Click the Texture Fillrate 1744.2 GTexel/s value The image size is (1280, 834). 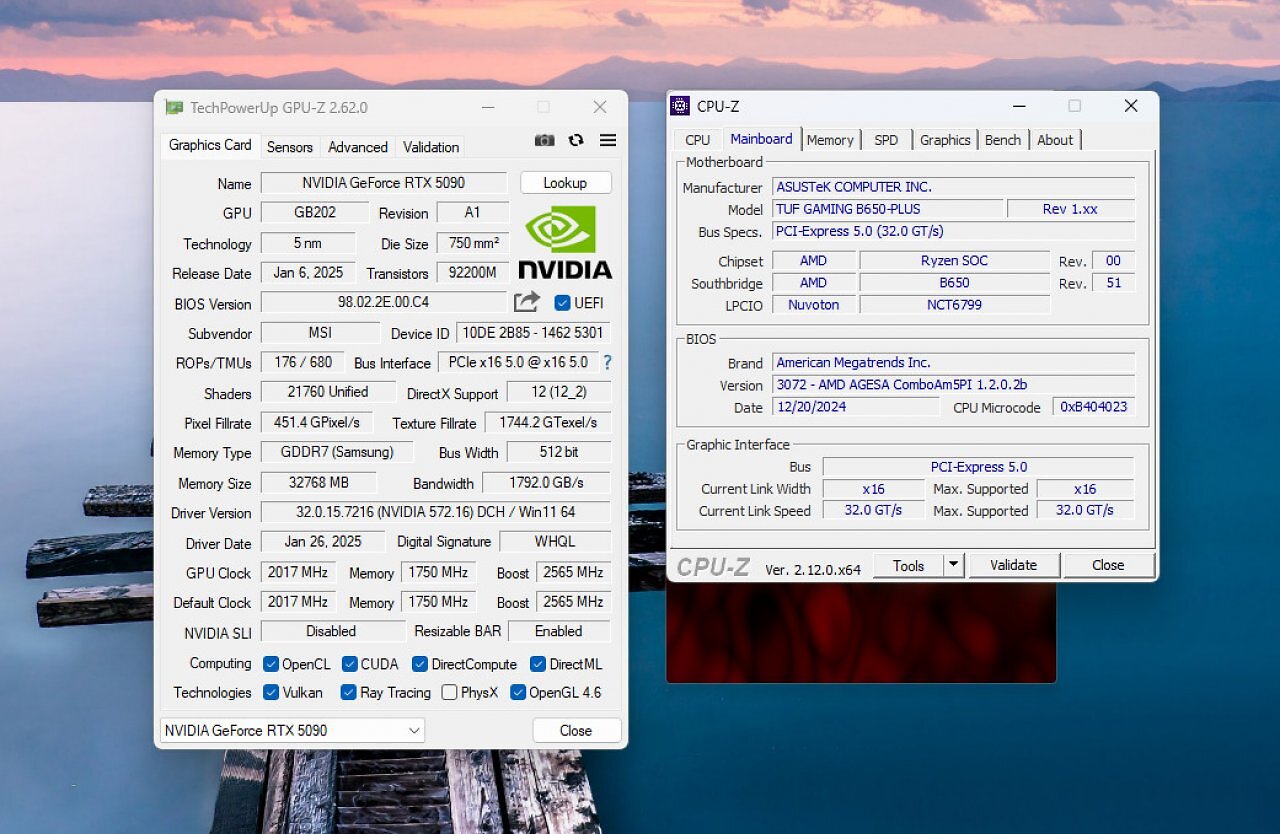(x=548, y=423)
